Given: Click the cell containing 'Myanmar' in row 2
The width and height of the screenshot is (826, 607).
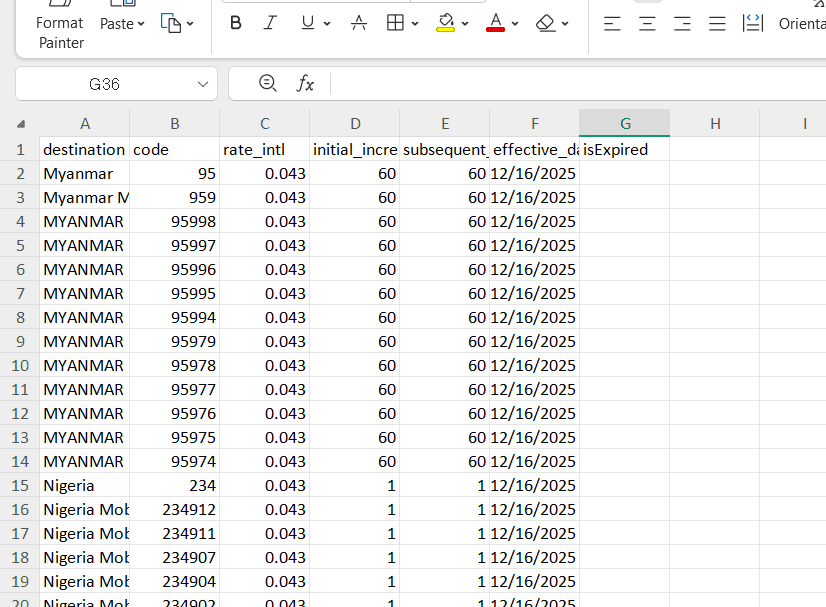Looking at the screenshot, I should click(85, 173).
